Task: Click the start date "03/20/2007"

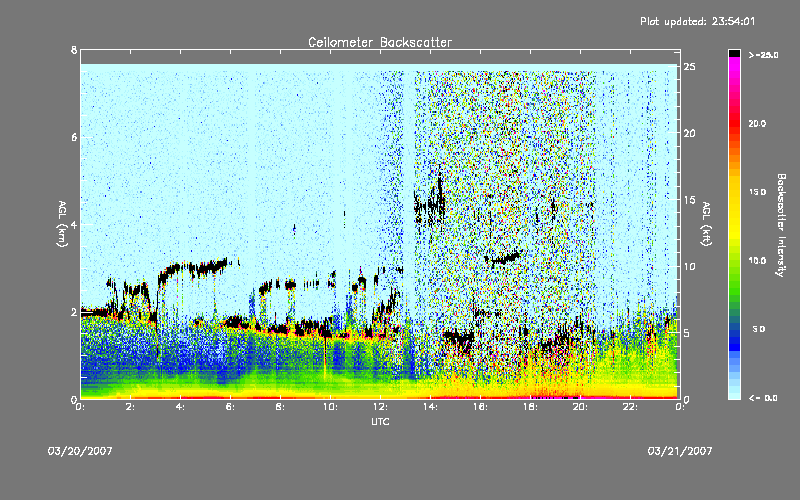Action: coord(80,451)
